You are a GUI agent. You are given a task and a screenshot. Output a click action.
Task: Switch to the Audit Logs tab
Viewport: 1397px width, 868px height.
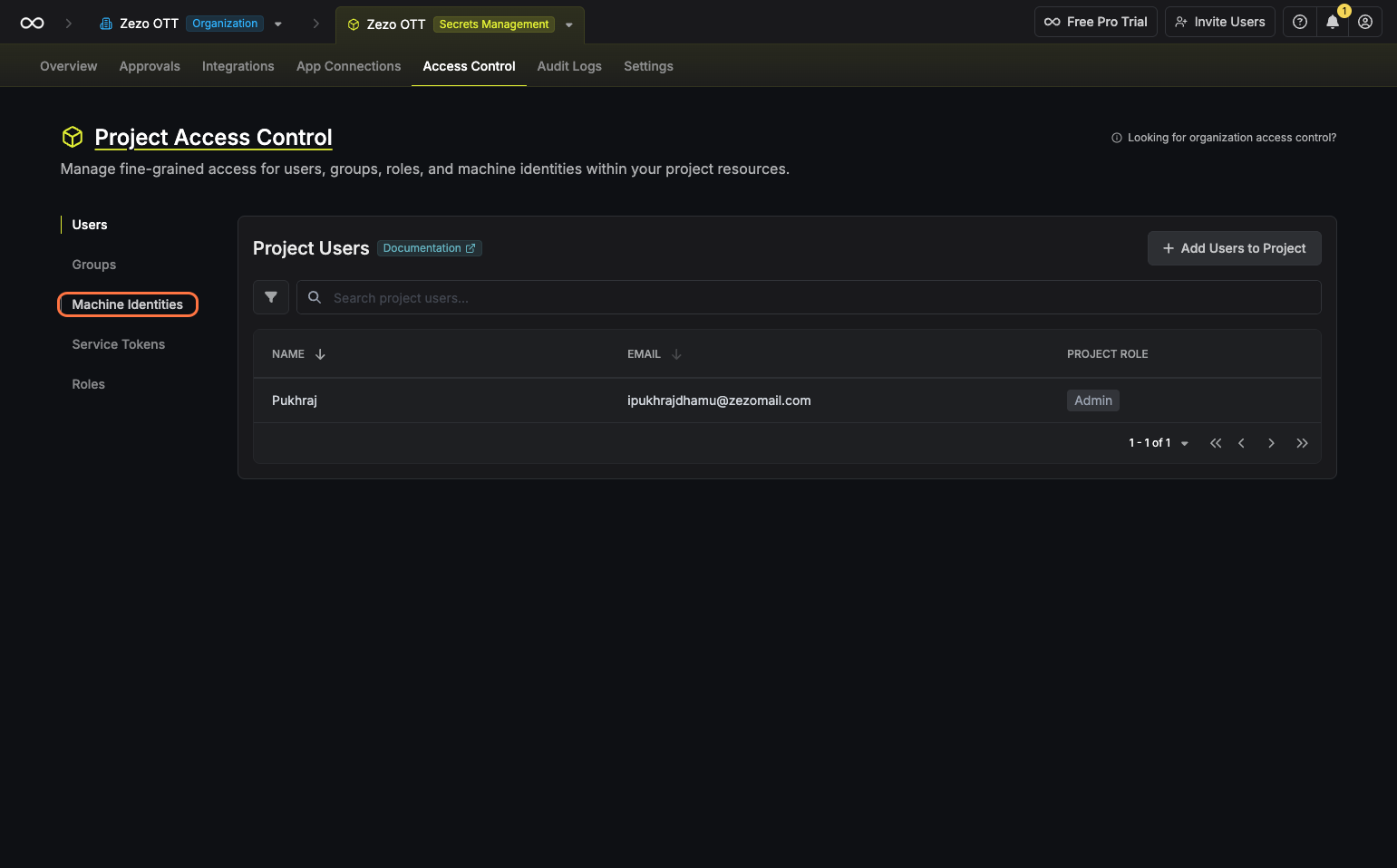568,66
